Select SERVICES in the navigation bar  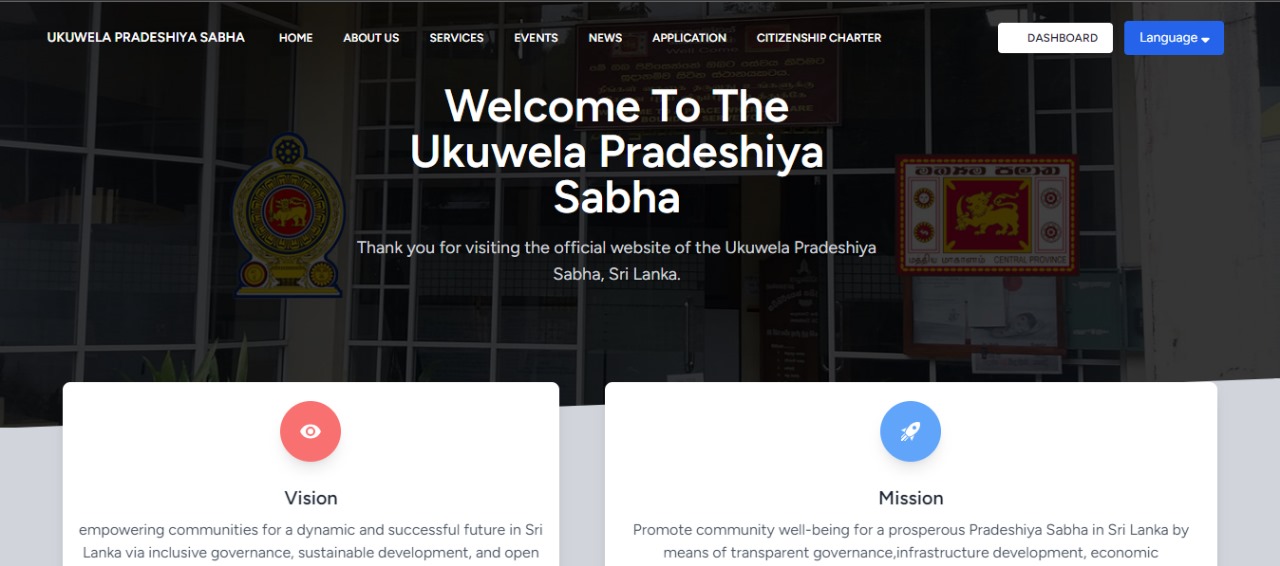(x=457, y=38)
